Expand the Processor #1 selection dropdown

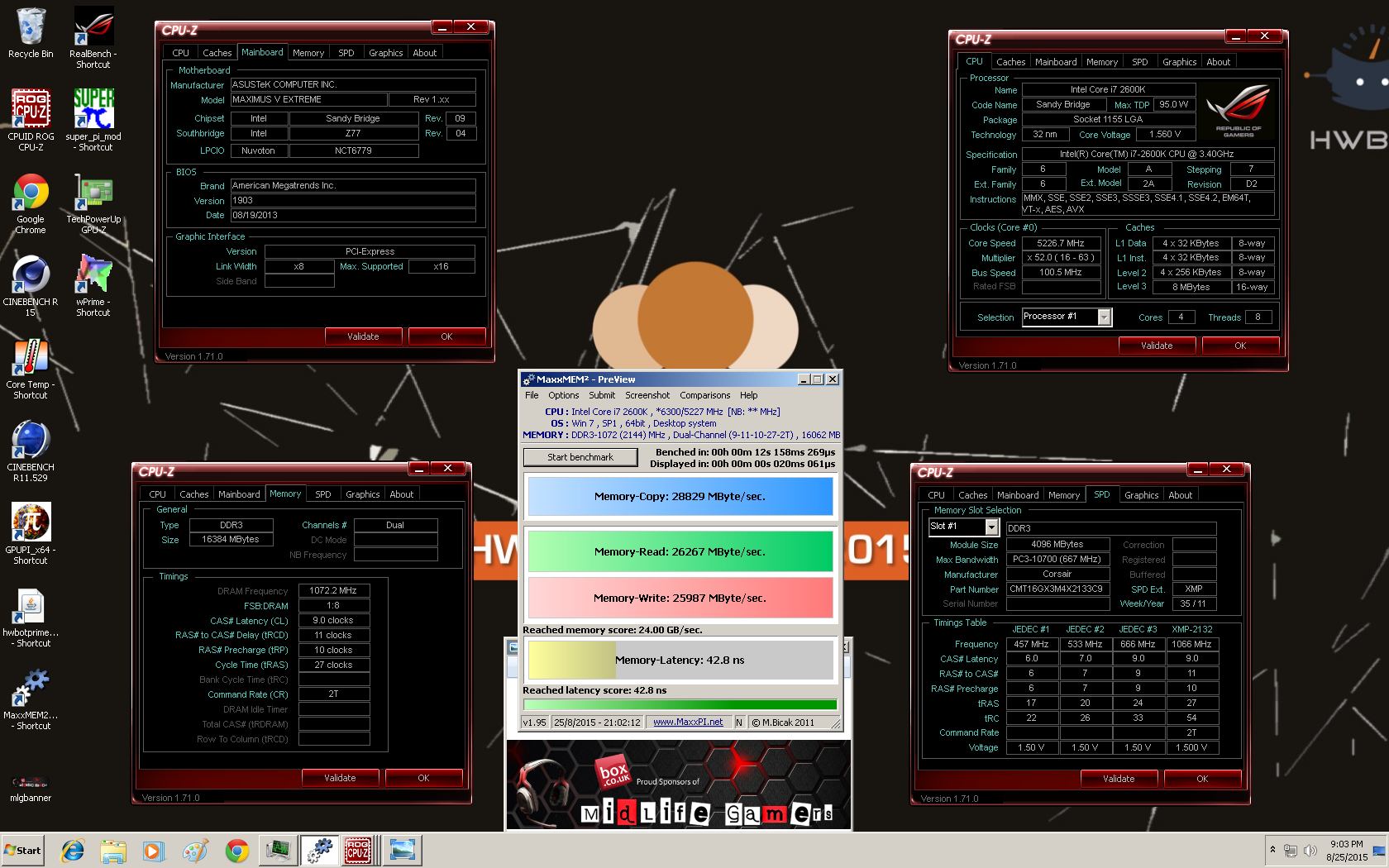pos(1104,317)
